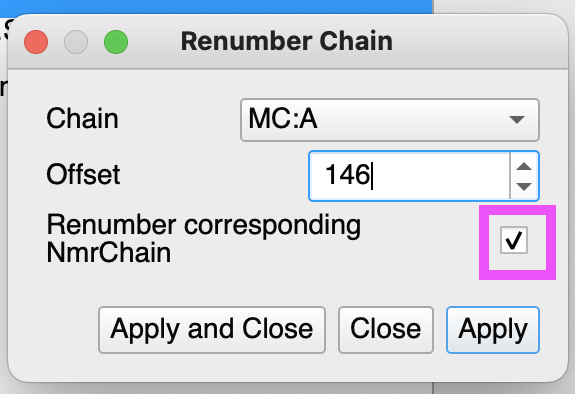The height and width of the screenshot is (394, 575).
Task: Click the Offset label text
Action: [83, 175]
